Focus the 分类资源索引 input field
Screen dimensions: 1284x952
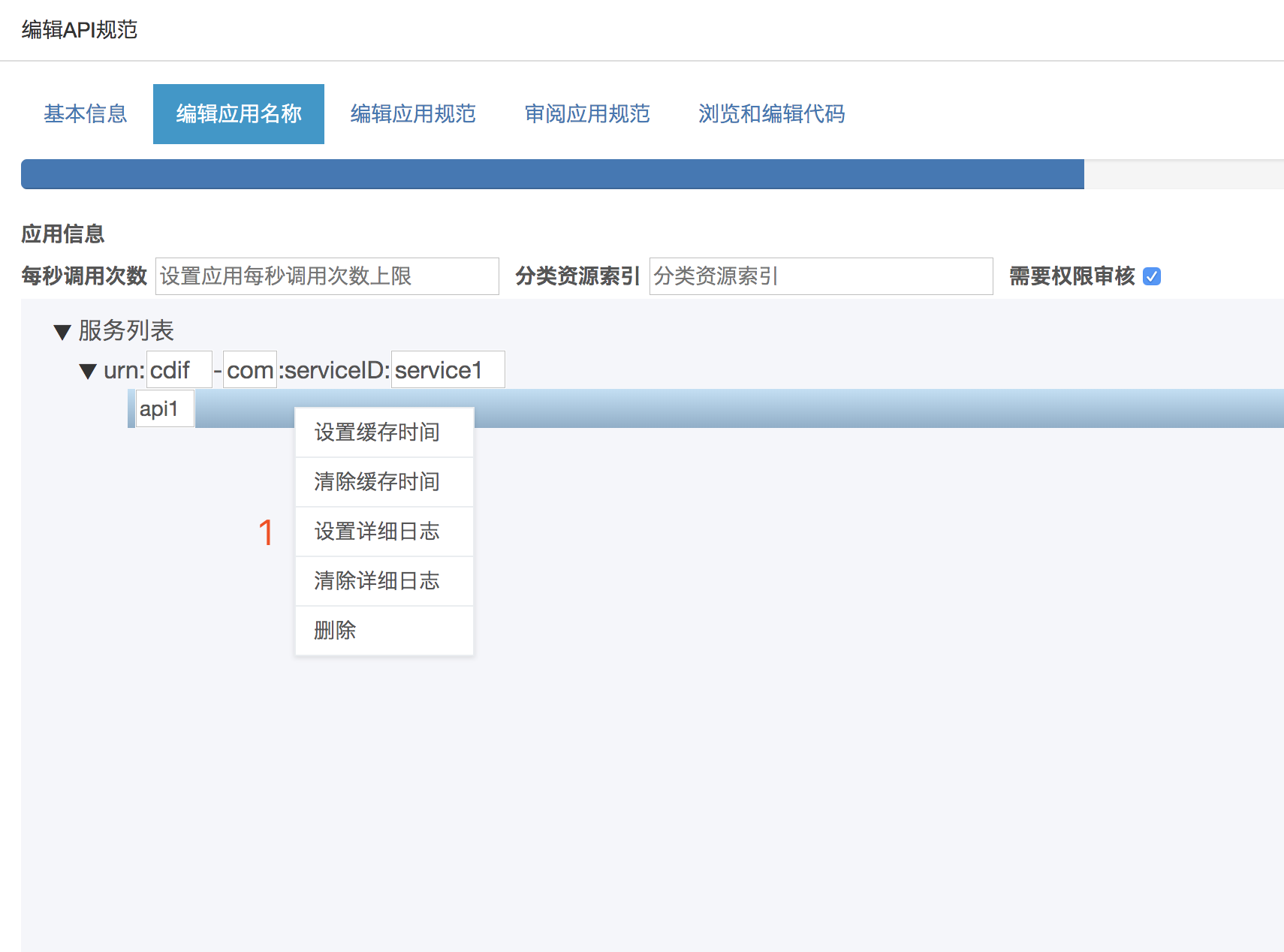pos(821,276)
